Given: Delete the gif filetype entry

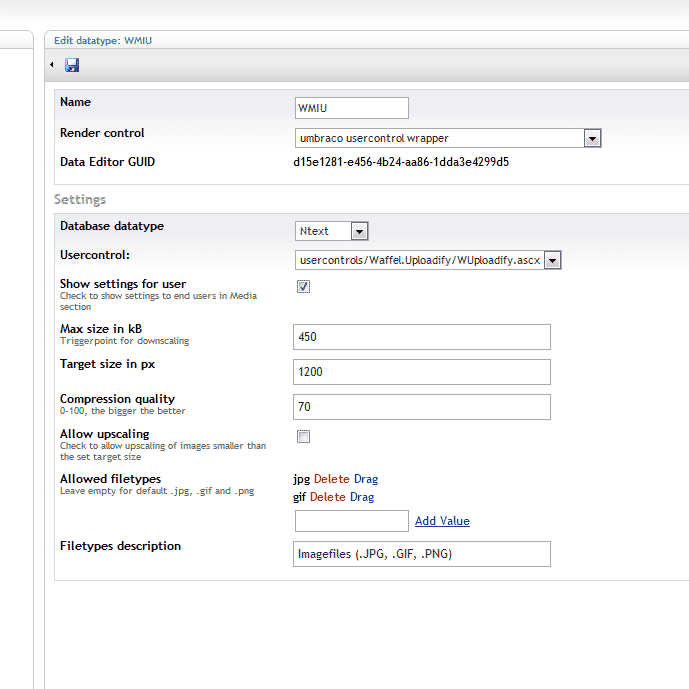Looking at the screenshot, I should coord(327,497).
